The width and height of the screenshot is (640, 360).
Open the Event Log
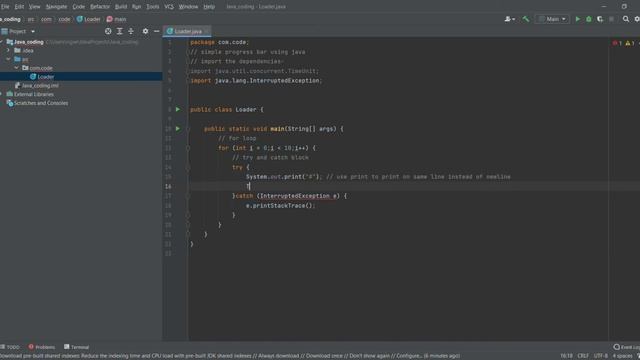coord(627,347)
